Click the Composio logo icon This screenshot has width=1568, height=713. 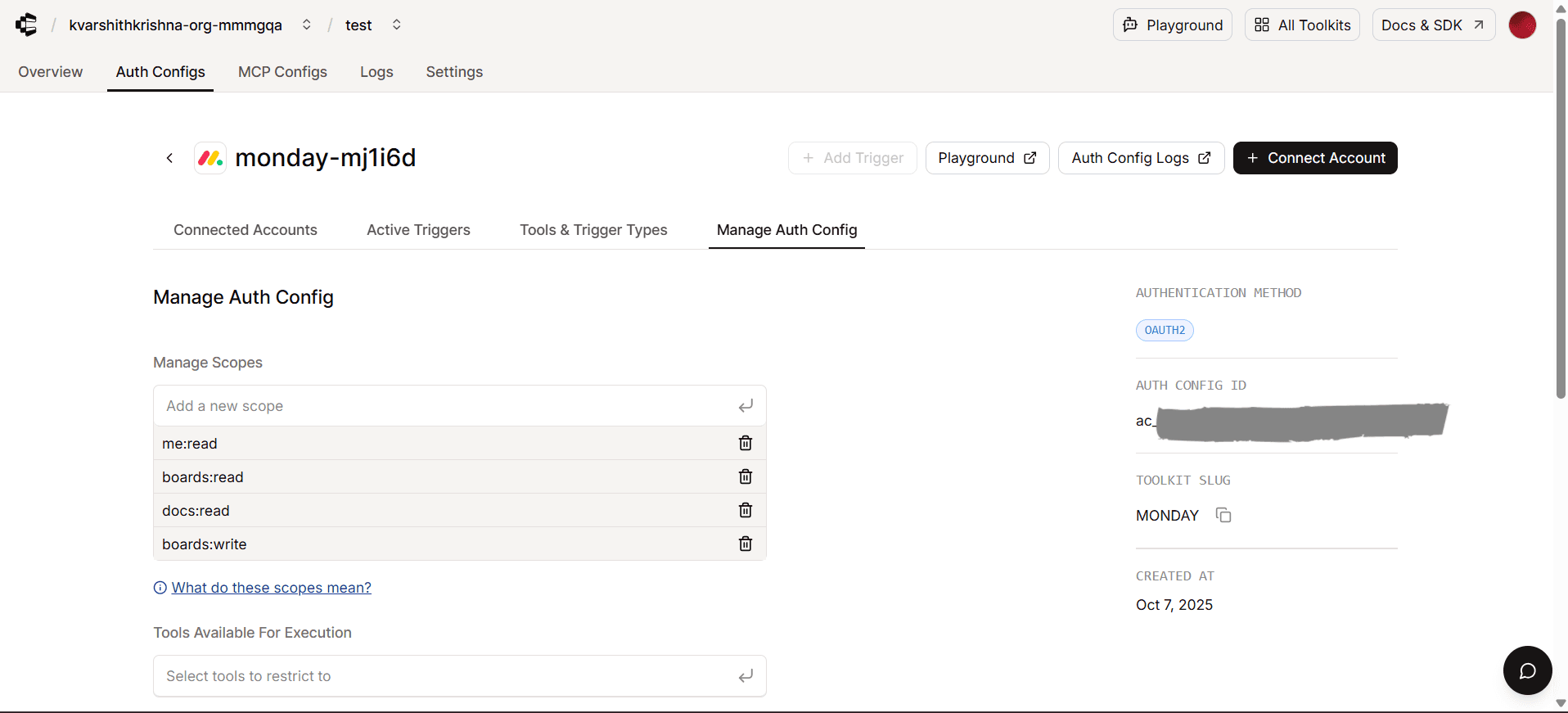point(26,25)
